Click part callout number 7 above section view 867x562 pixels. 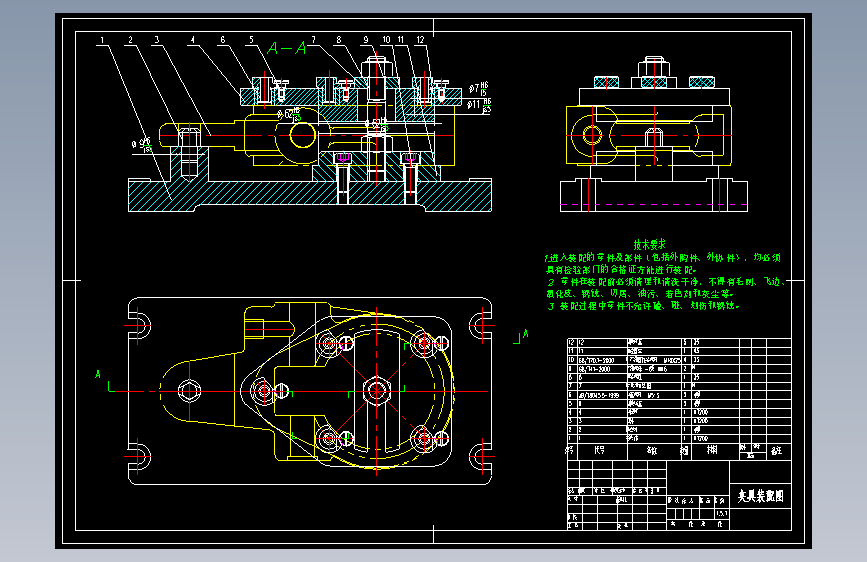click(314, 40)
